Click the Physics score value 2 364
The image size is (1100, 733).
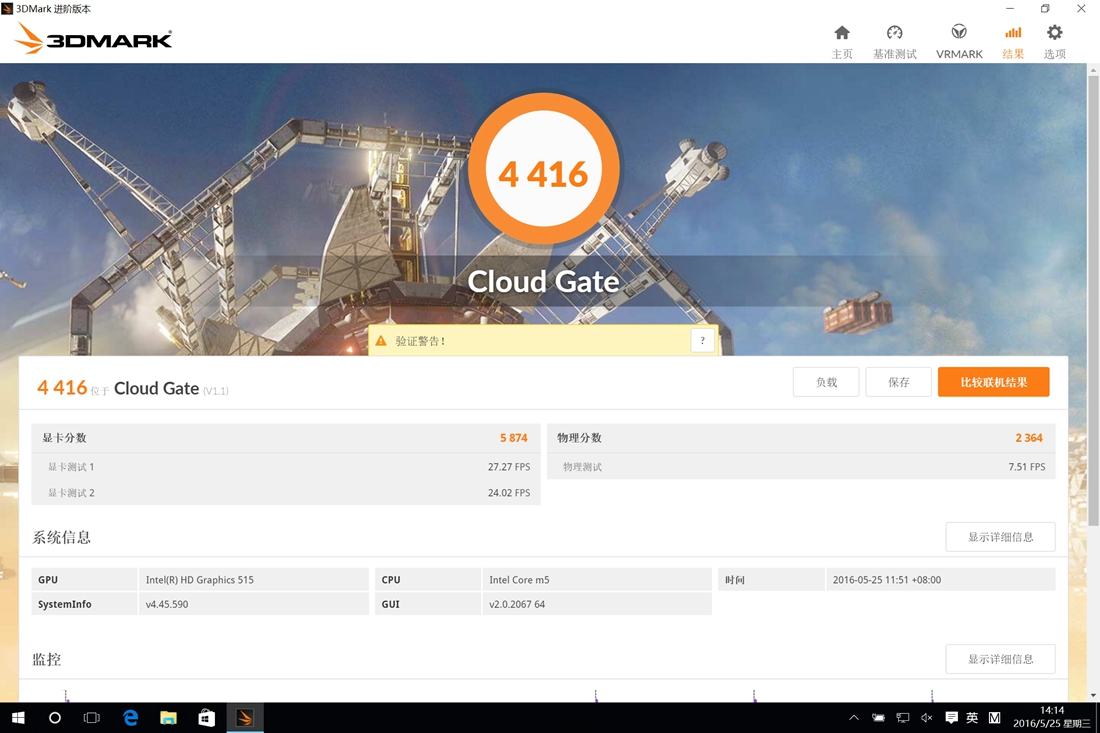tap(1028, 438)
